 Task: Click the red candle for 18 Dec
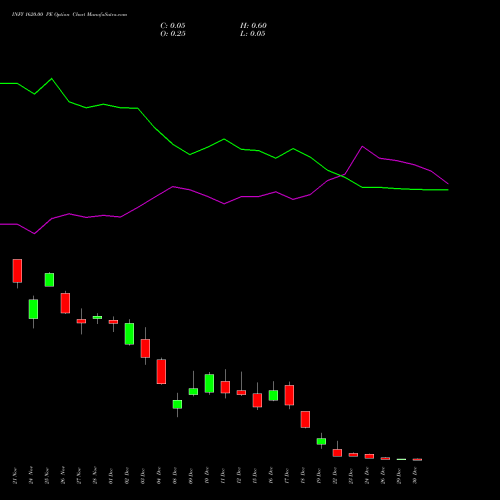(x=305, y=419)
